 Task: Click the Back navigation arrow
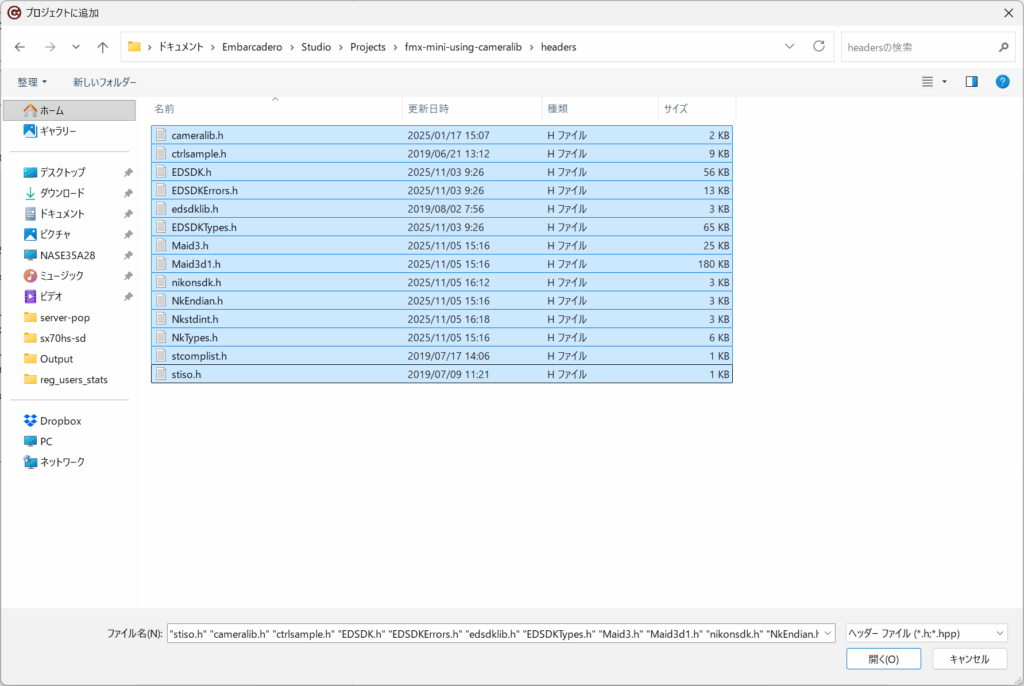coord(20,47)
